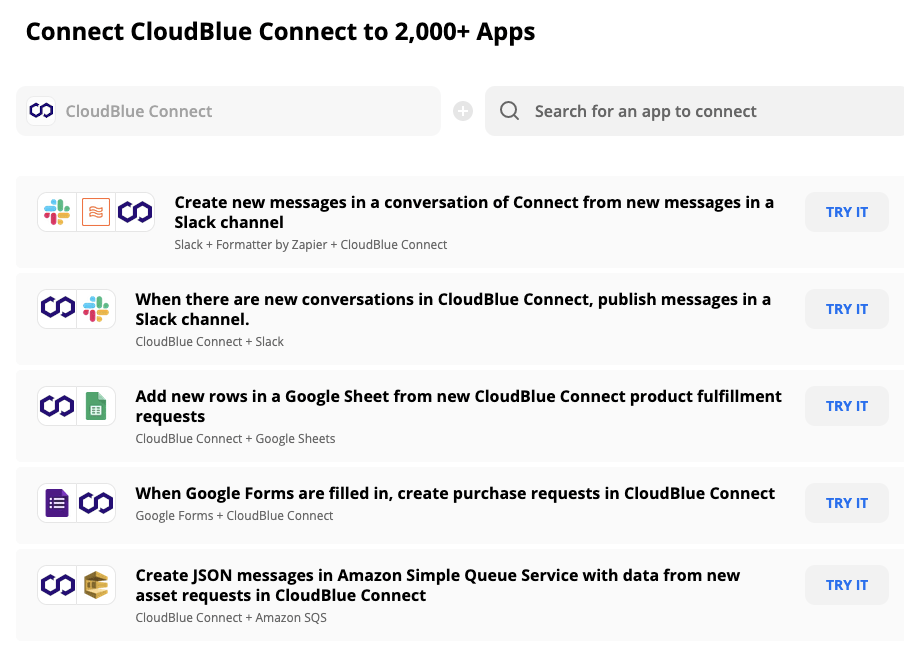Screen dimensions: 904x658
Task: Click the plus icon between app fields
Action: (463, 111)
